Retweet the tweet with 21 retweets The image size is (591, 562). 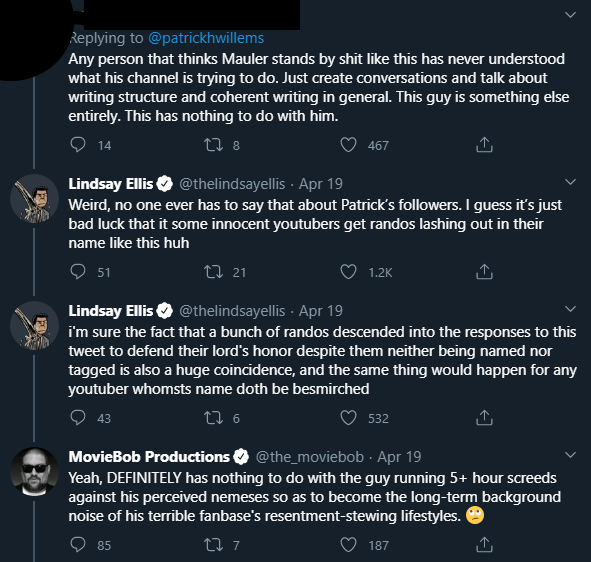point(213,272)
